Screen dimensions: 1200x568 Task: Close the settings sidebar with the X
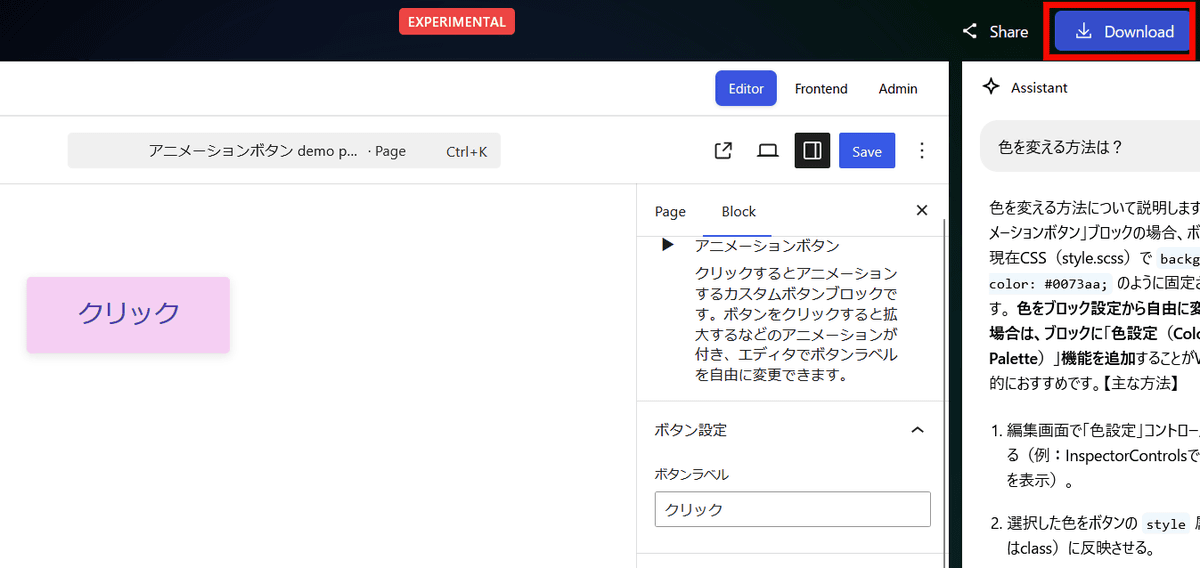click(922, 211)
